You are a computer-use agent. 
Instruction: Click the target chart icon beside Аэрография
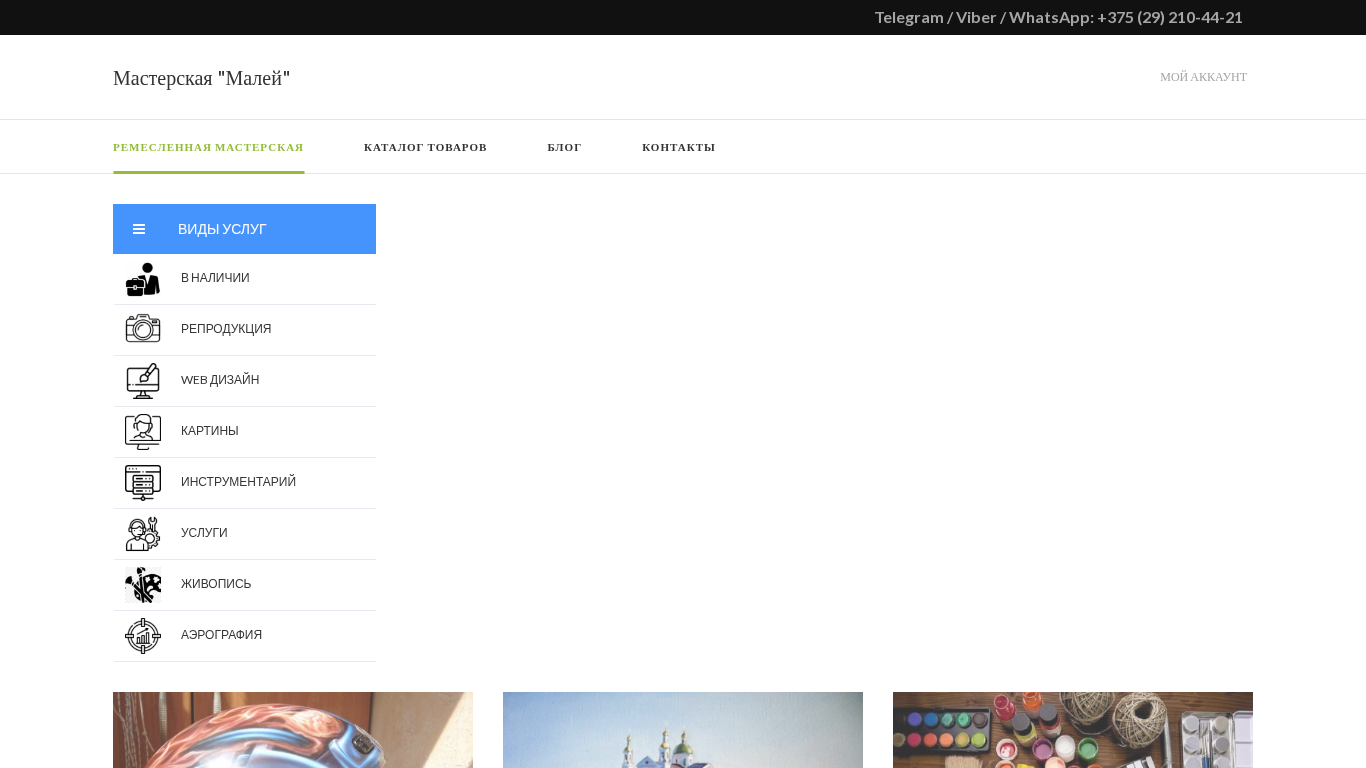[143, 636]
